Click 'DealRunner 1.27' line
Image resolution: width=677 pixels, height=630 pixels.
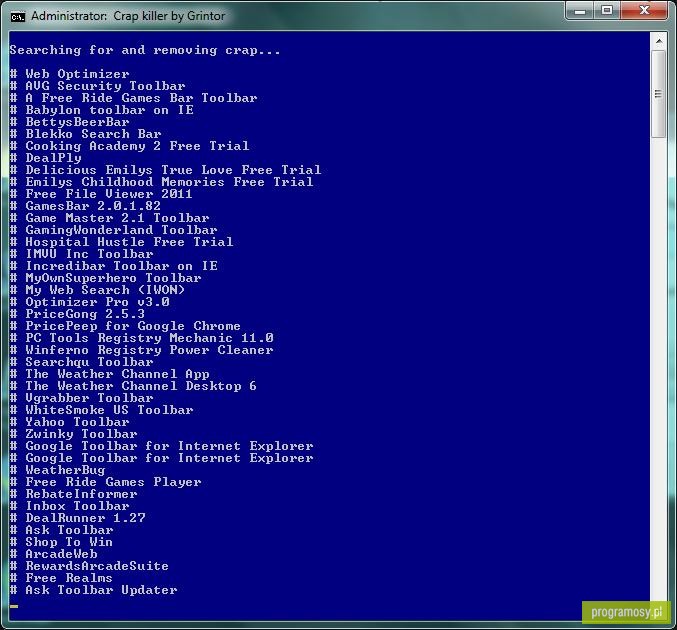(x=78, y=518)
